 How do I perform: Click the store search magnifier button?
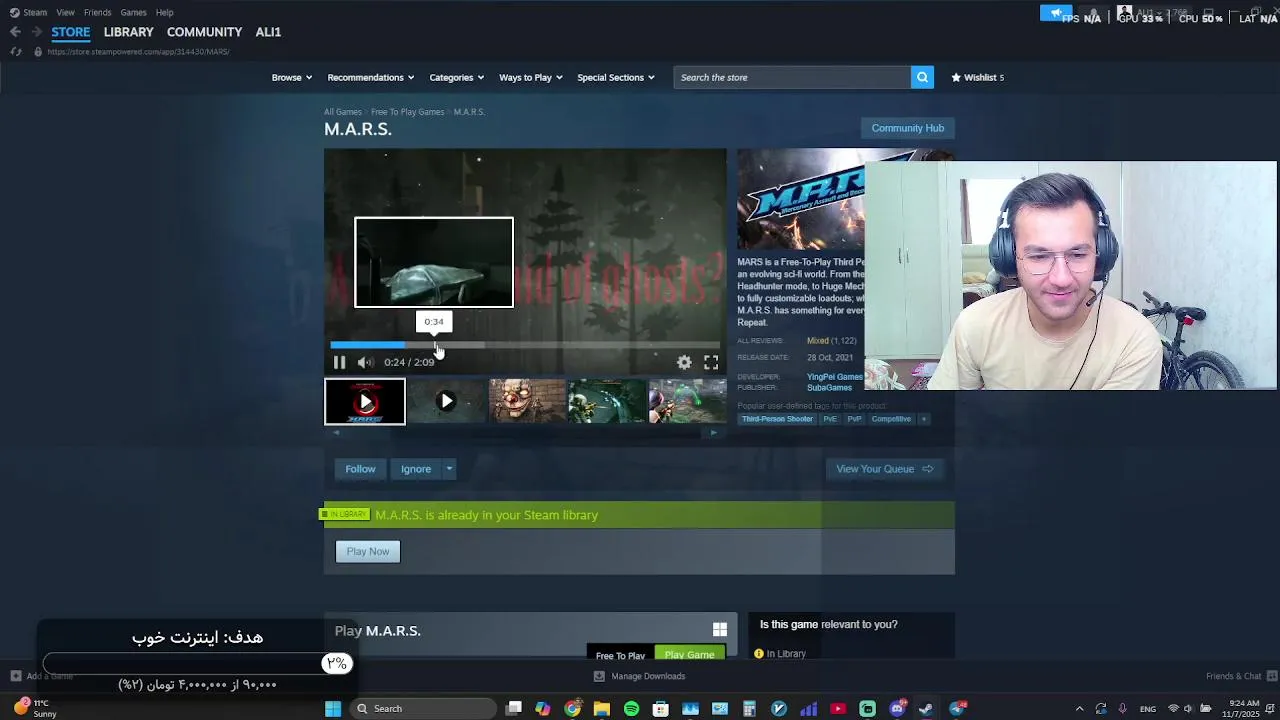click(922, 77)
